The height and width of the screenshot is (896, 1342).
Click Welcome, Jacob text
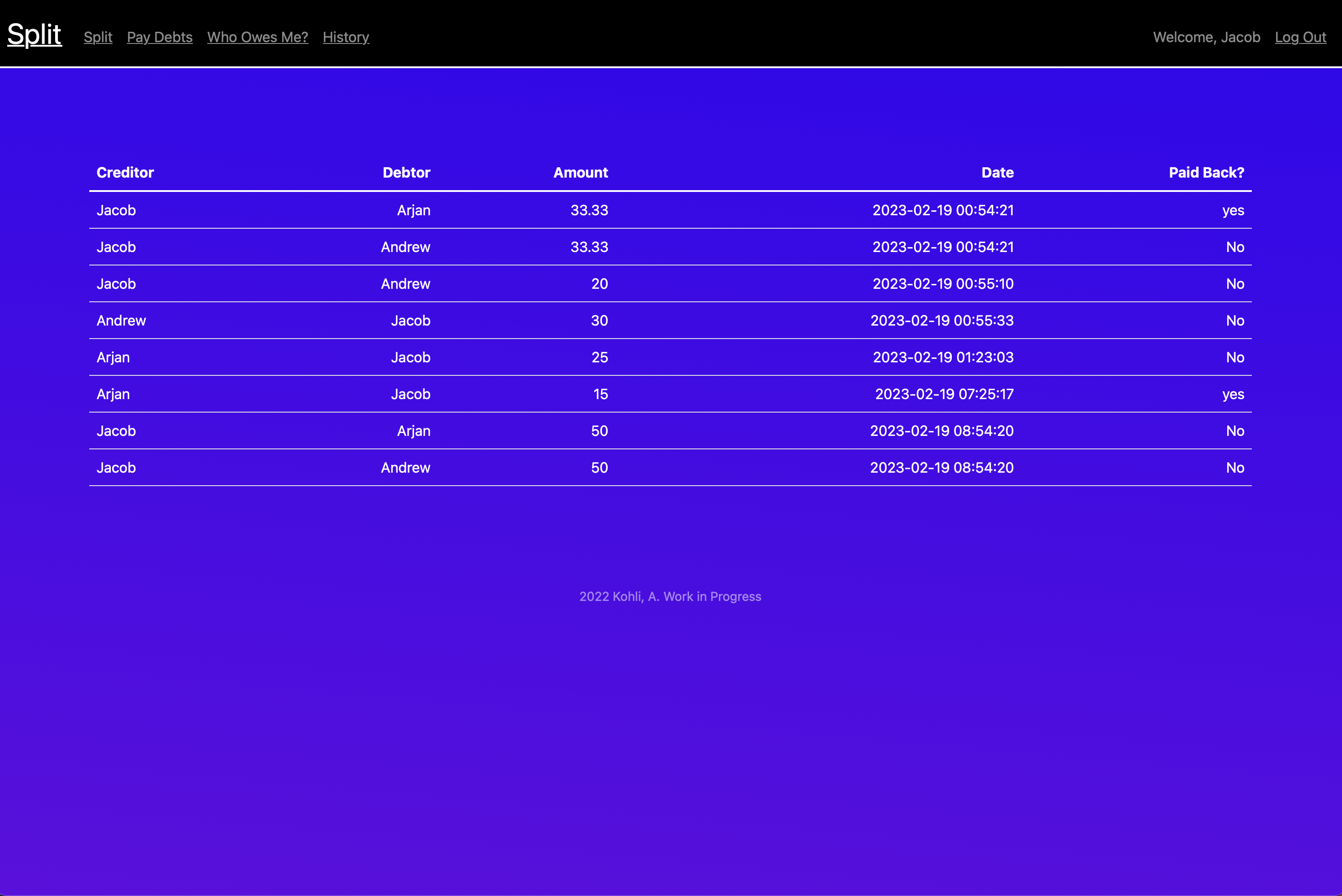[x=1206, y=37]
